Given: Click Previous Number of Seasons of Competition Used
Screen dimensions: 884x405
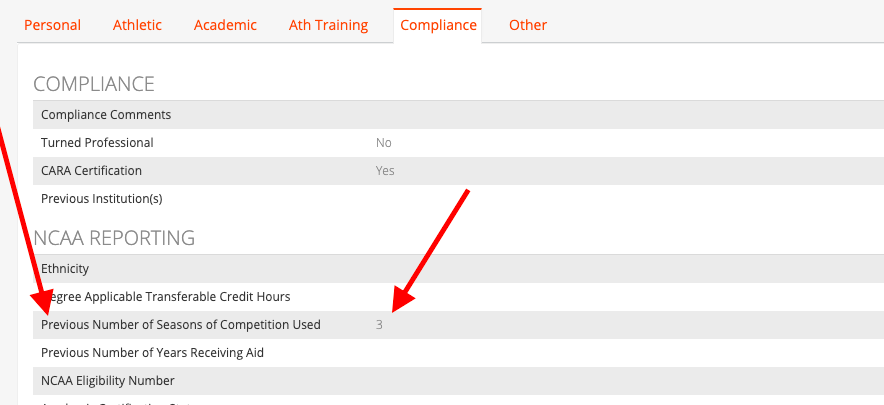Looking at the screenshot, I should (x=180, y=325).
